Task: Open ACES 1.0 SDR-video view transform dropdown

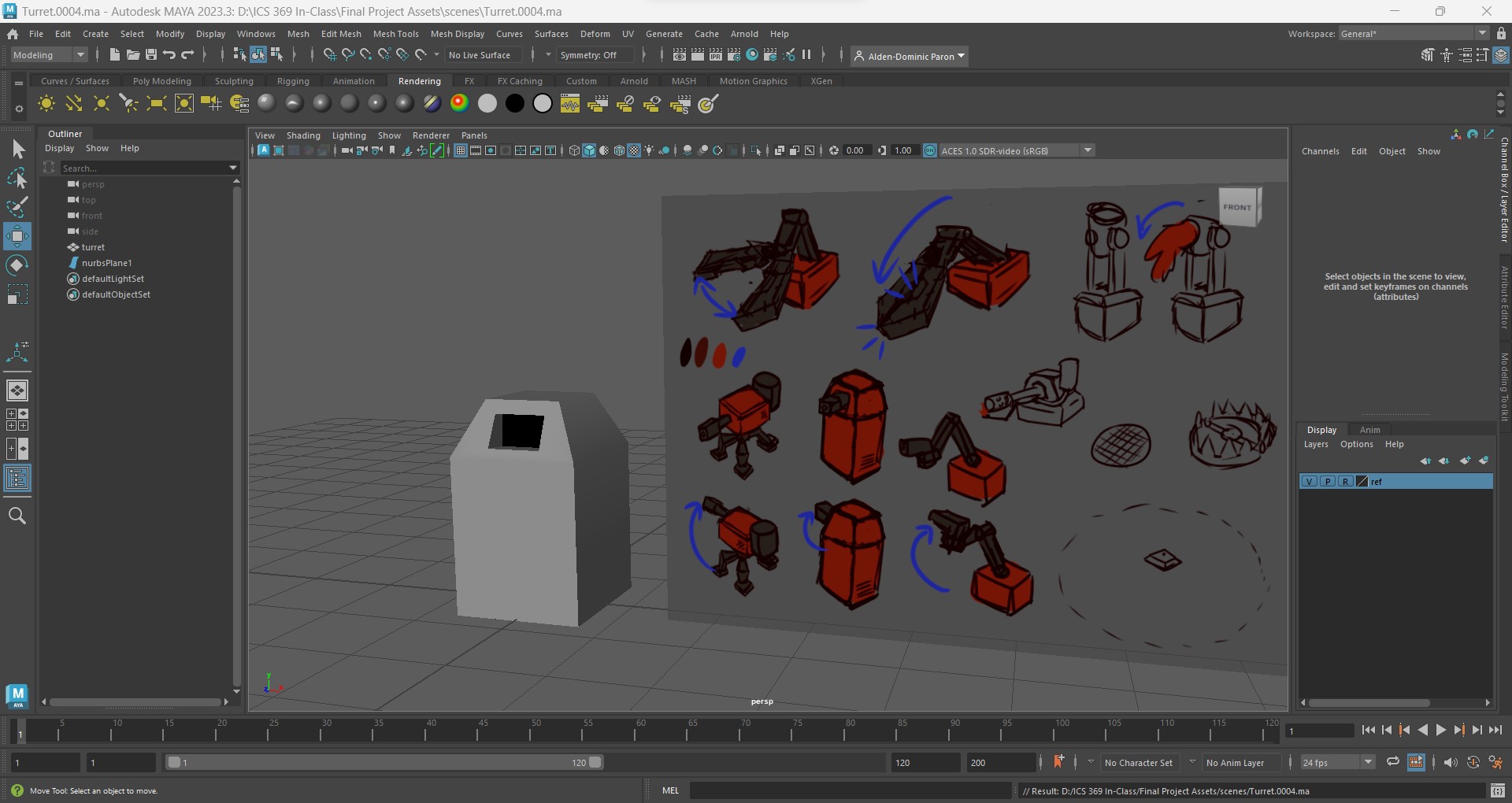Action: [x=1088, y=150]
